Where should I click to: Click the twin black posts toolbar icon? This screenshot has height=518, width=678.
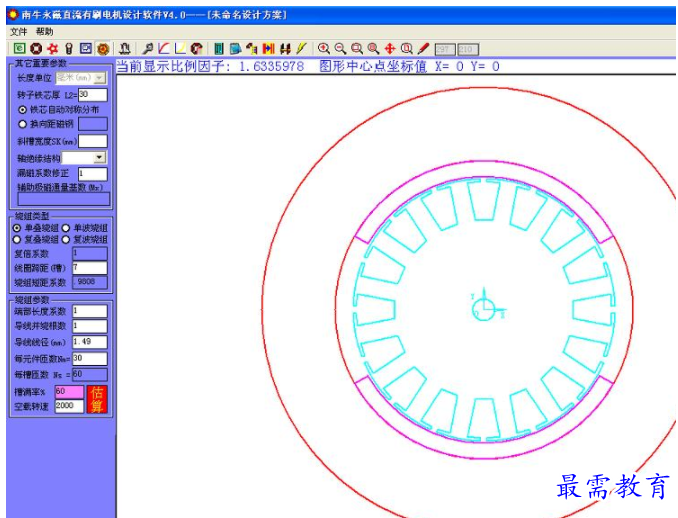click(x=285, y=48)
